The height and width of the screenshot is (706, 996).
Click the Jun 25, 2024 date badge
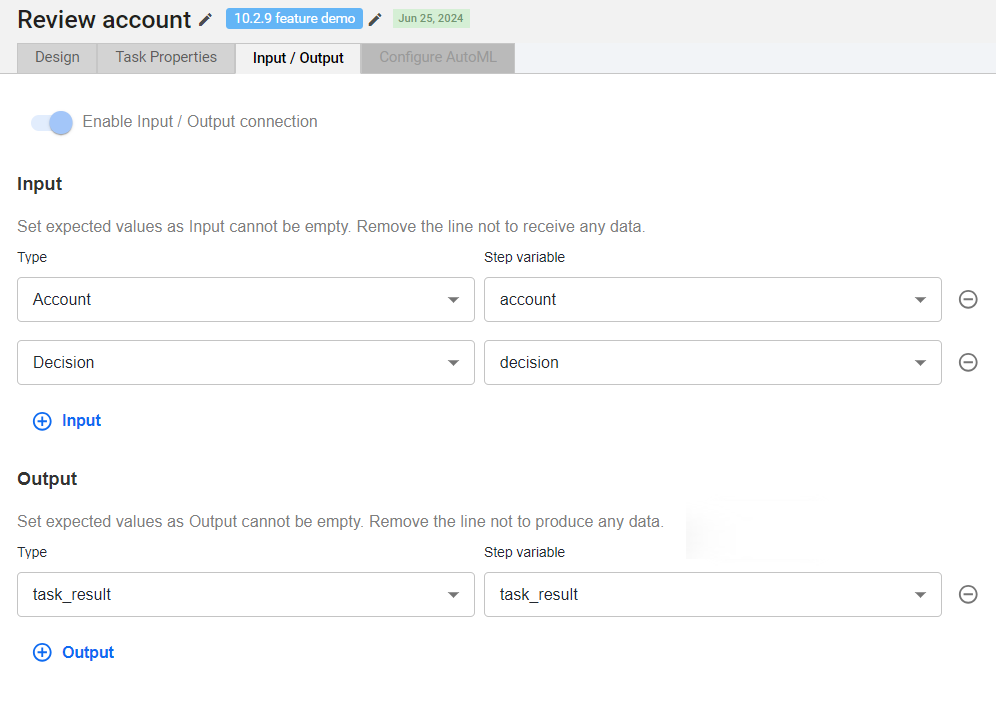click(x=431, y=18)
